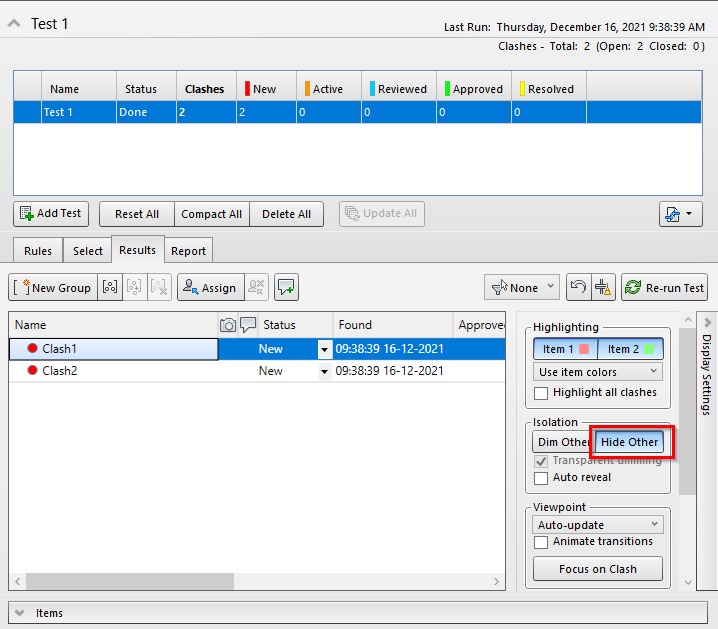Open the status dropdown for Clash1
This screenshot has width=718, height=629.
click(x=325, y=350)
